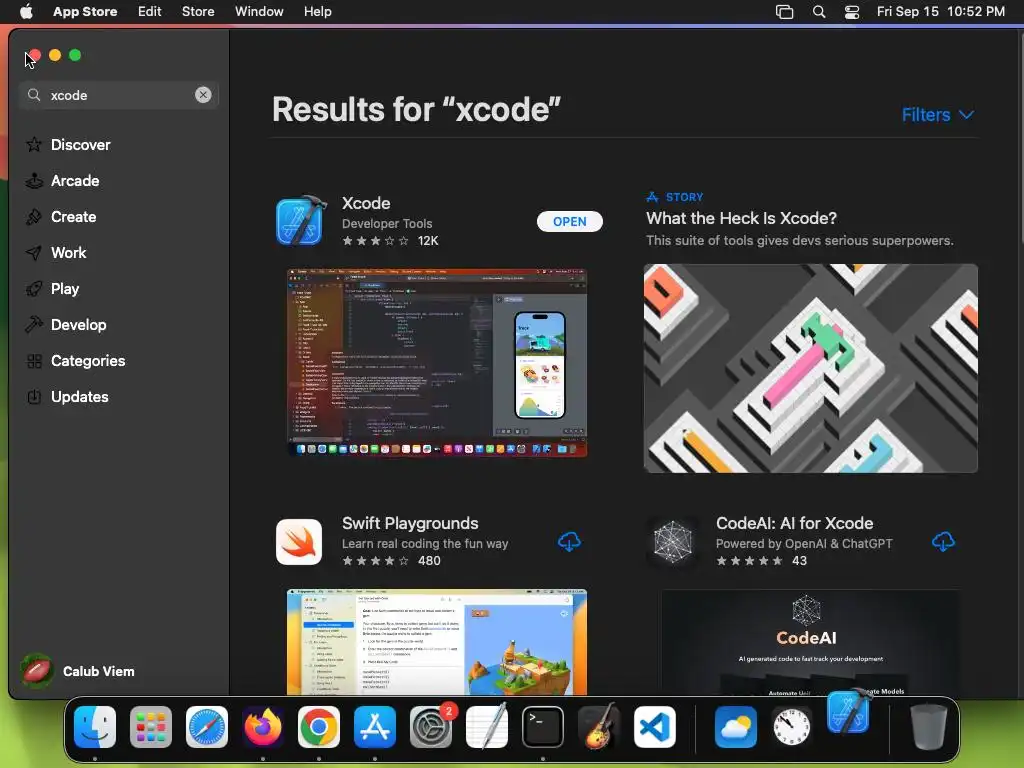View the CodeAI promotional image
1024x768 pixels.
[x=810, y=642]
